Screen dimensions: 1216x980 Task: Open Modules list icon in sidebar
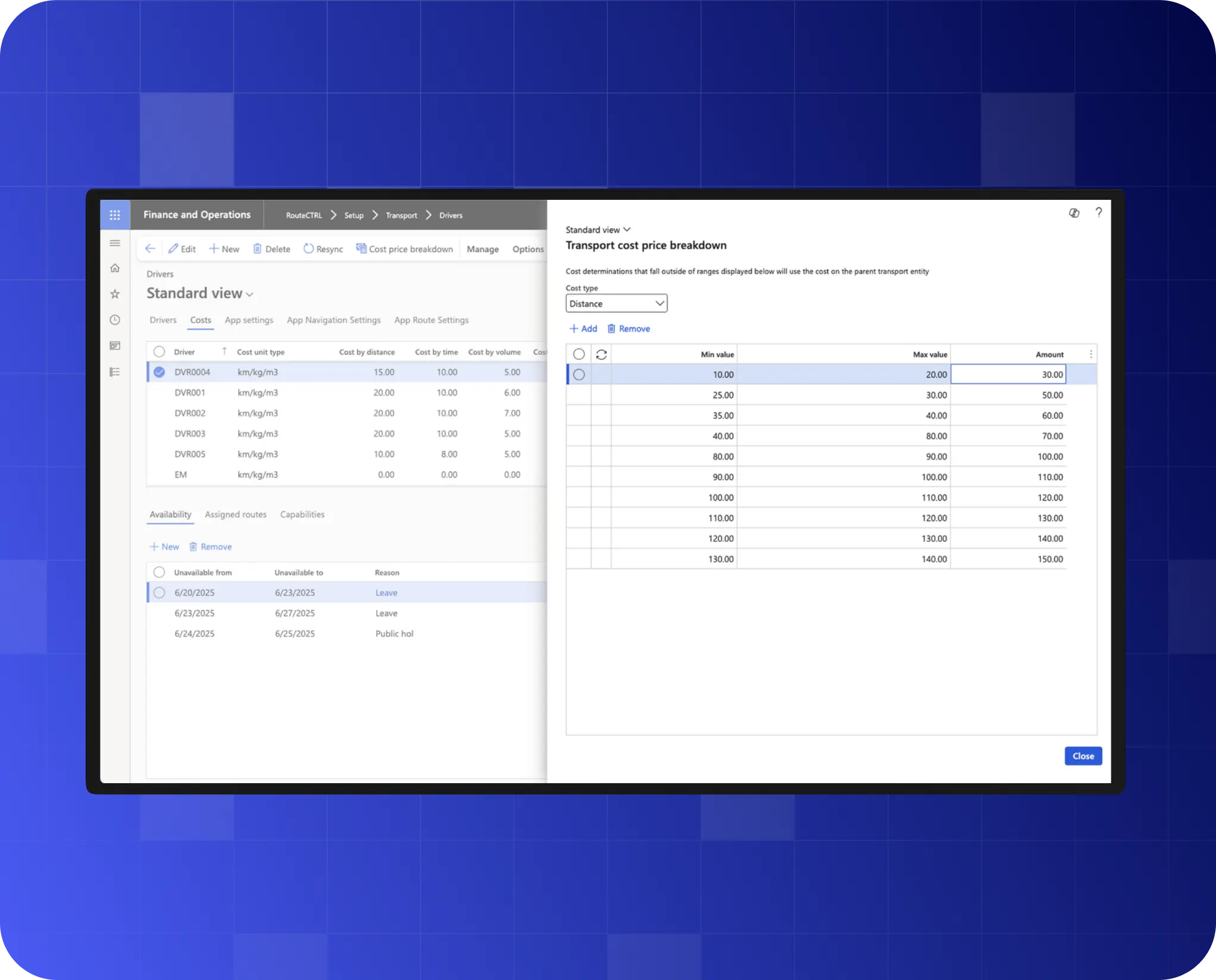115,372
